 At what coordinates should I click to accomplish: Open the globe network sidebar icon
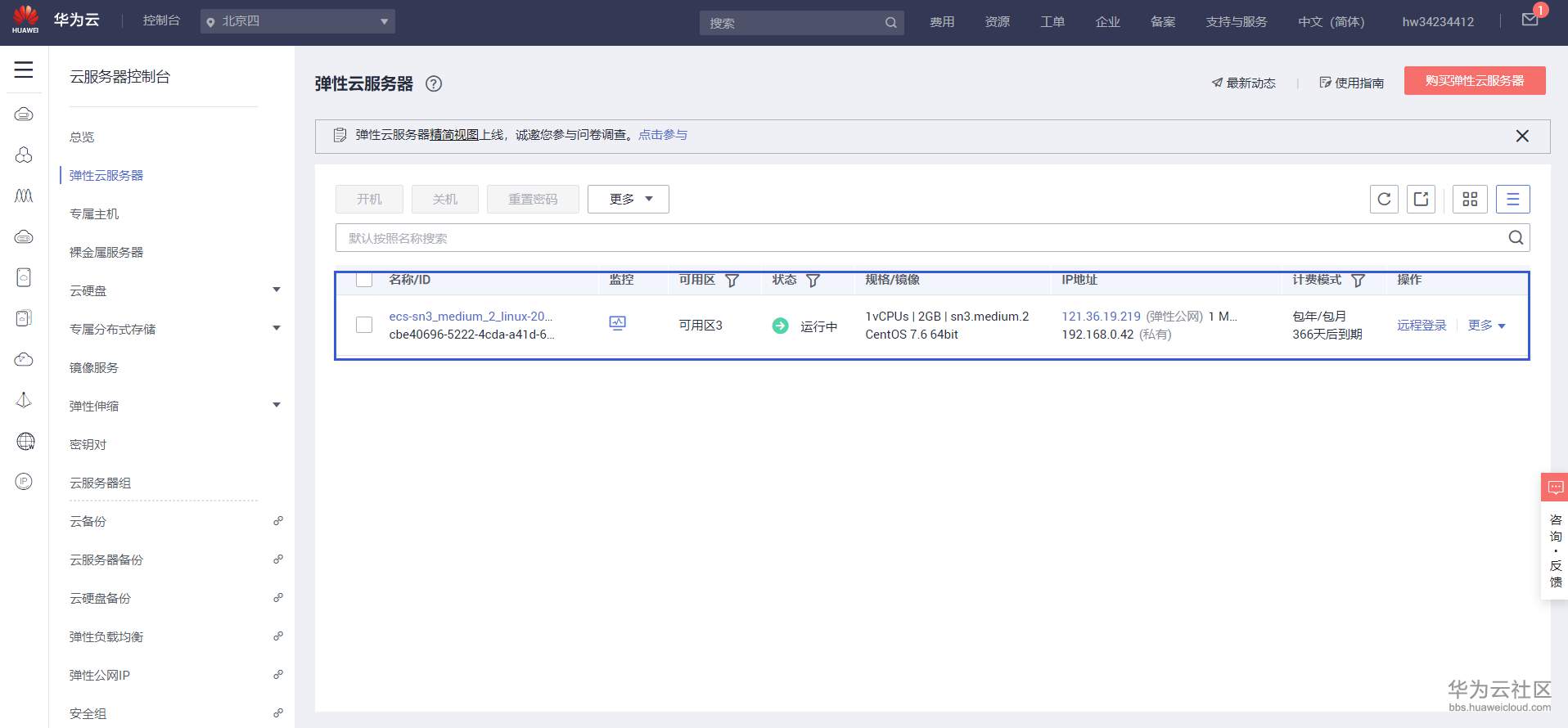point(25,442)
